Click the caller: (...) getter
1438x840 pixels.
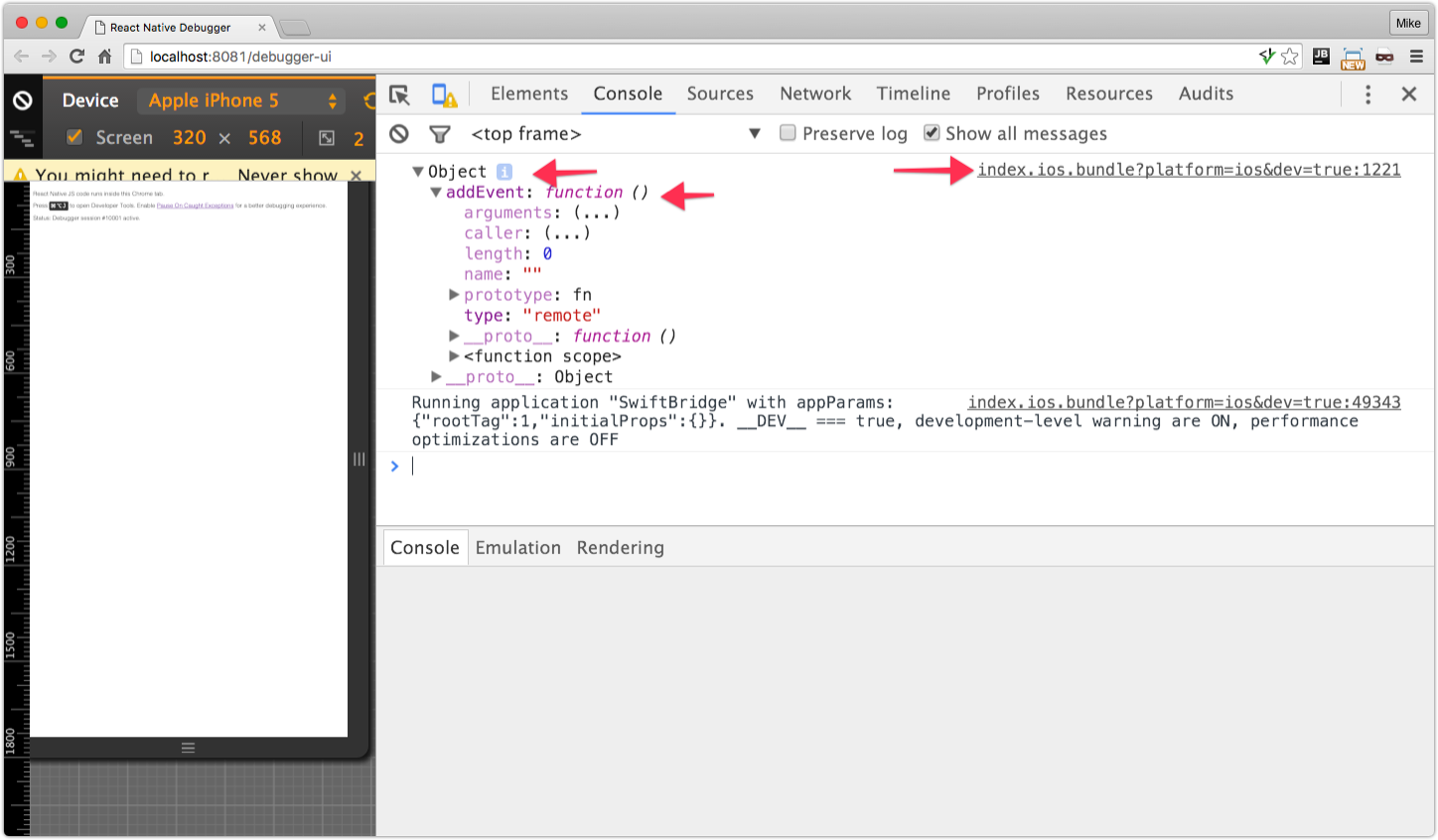(x=527, y=233)
